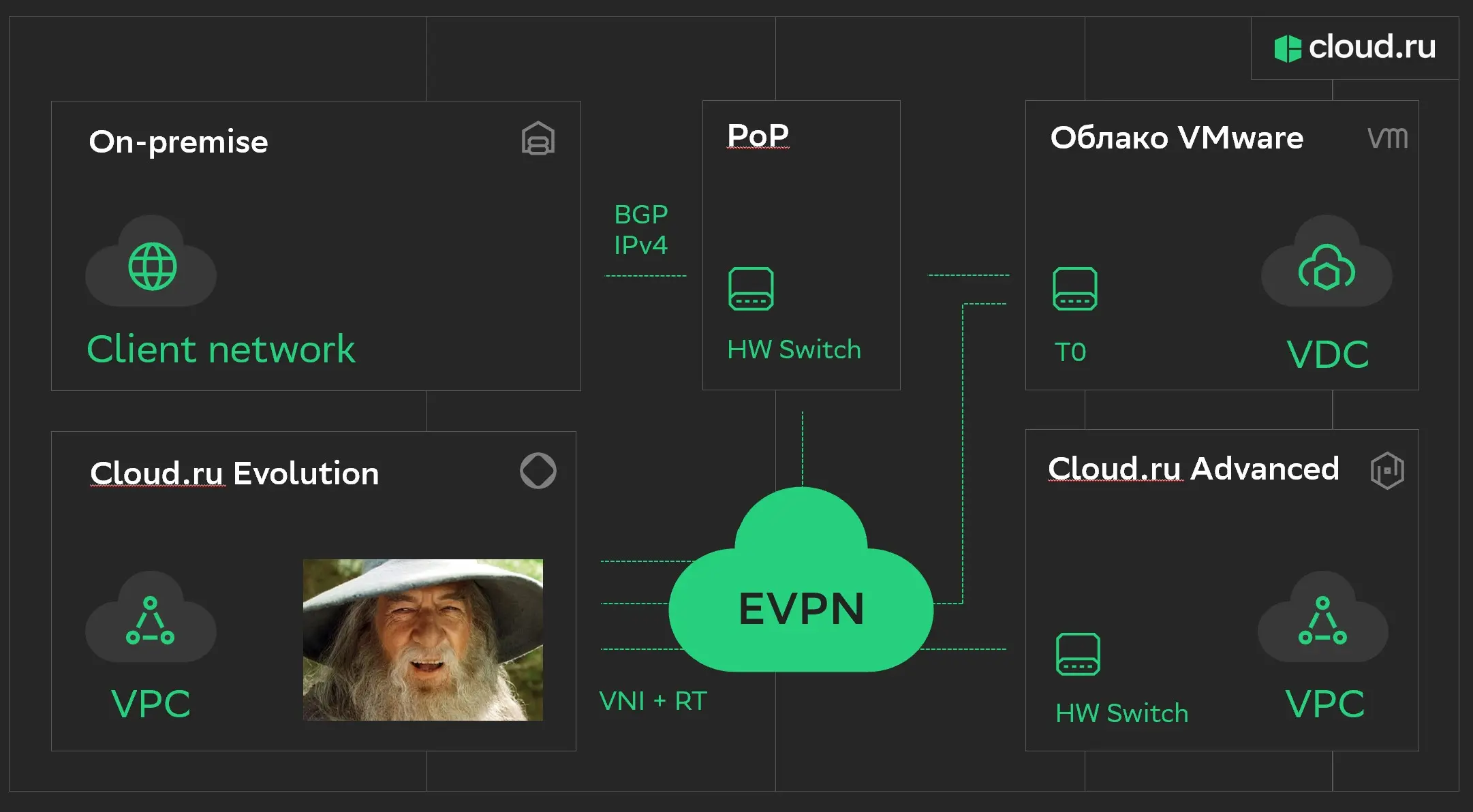
Task: Click the On-premise heading
Action: coord(179,142)
